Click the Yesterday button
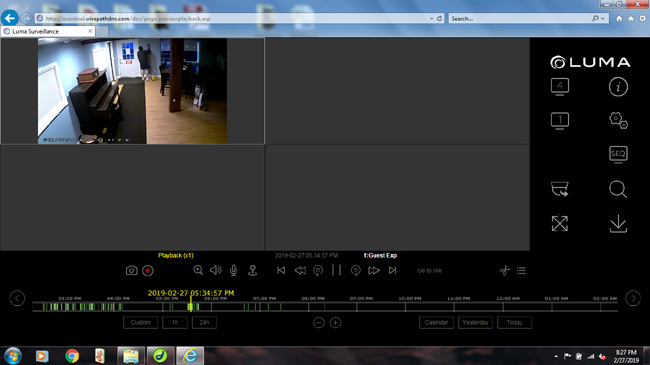Screen dimensions: 650x365 tap(475, 322)
